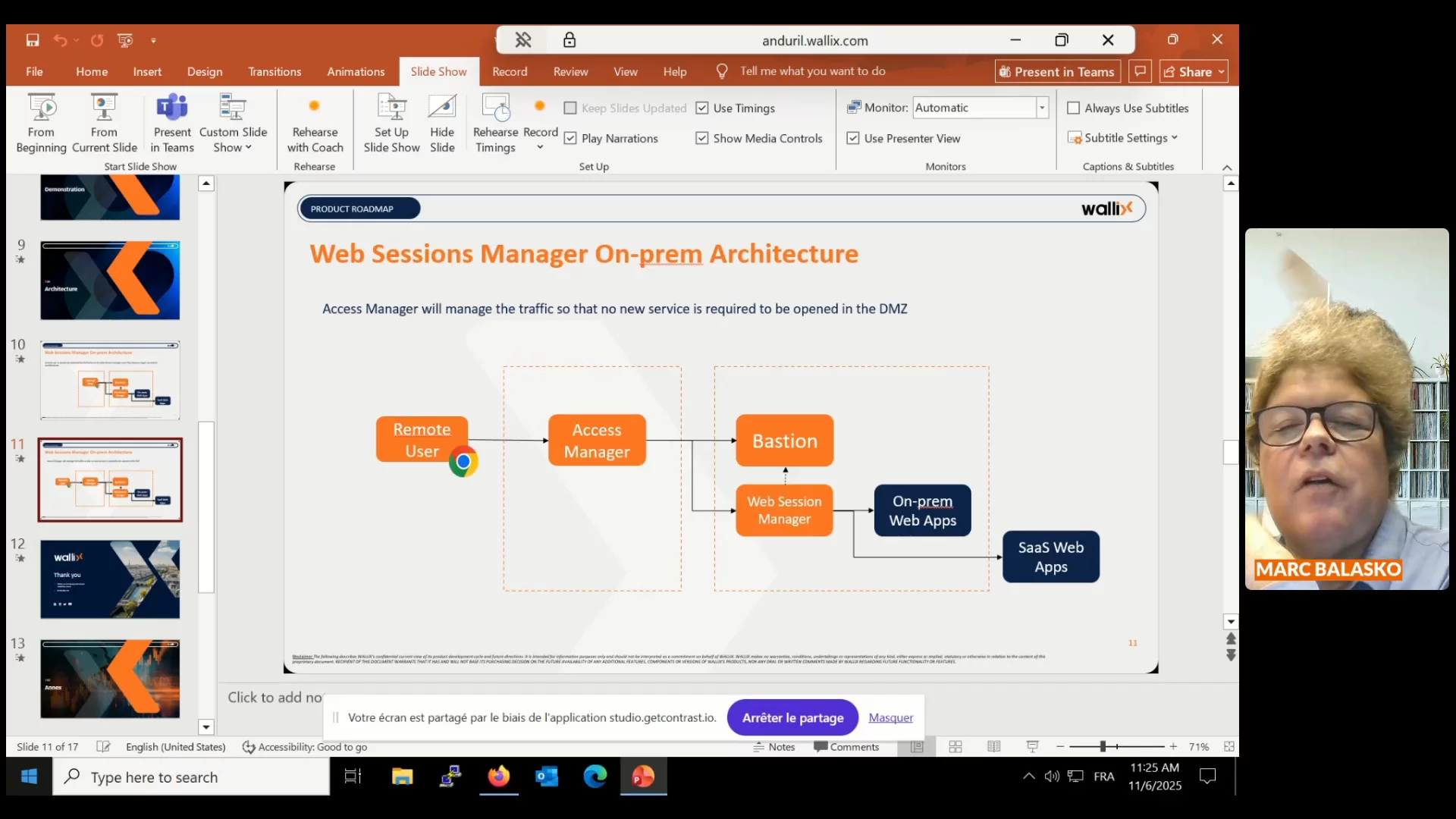Viewport: 1456px width, 819px height.
Task: Switch to the Design tab
Action: tap(205, 71)
